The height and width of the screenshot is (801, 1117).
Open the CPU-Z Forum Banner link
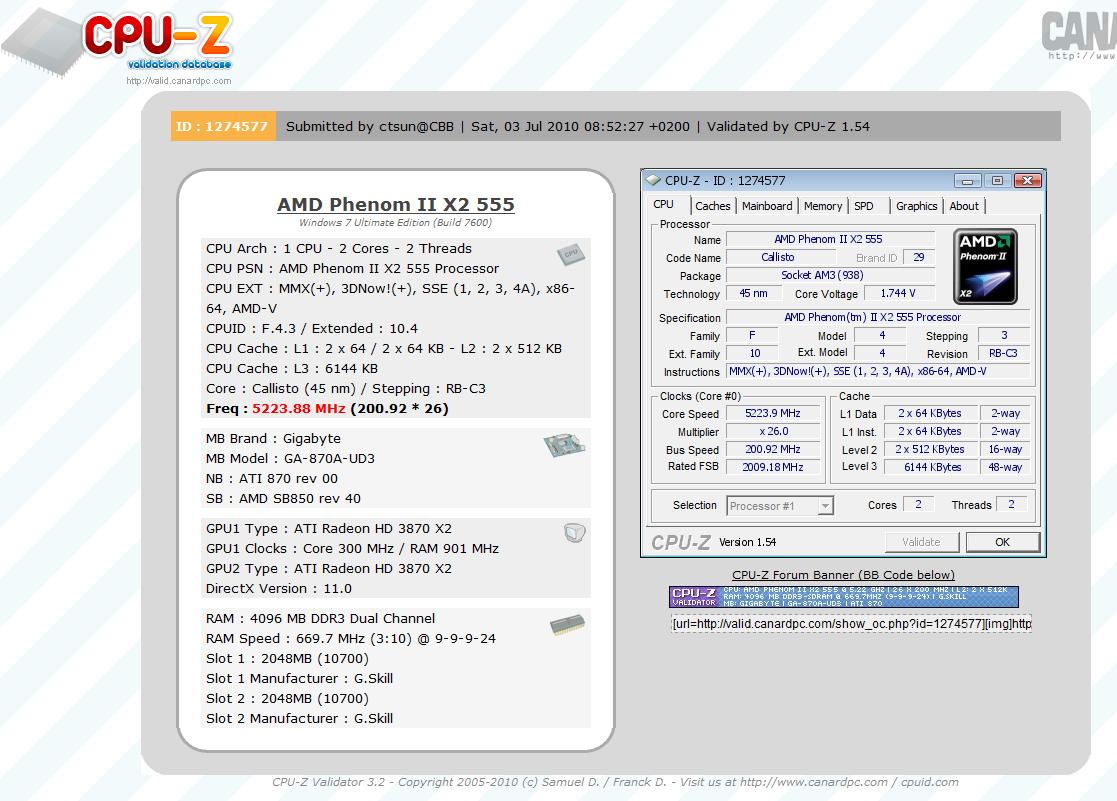click(843, 575)
